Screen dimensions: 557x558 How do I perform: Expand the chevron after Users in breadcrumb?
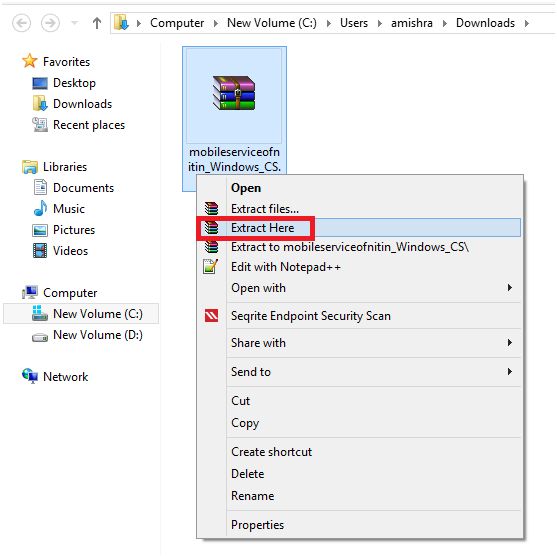pyautogui.click(x=380, y=23)
